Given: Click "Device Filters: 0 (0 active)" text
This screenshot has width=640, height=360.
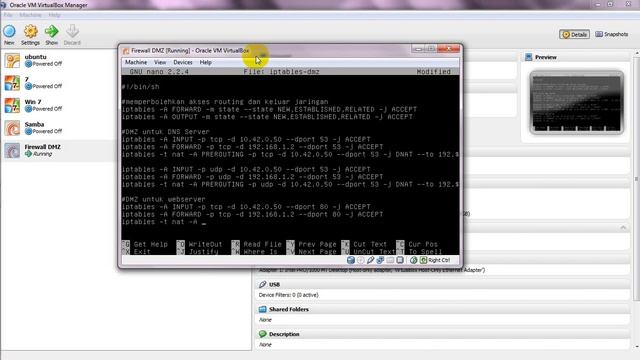Looking at the screenshot, I should [288, 295].
